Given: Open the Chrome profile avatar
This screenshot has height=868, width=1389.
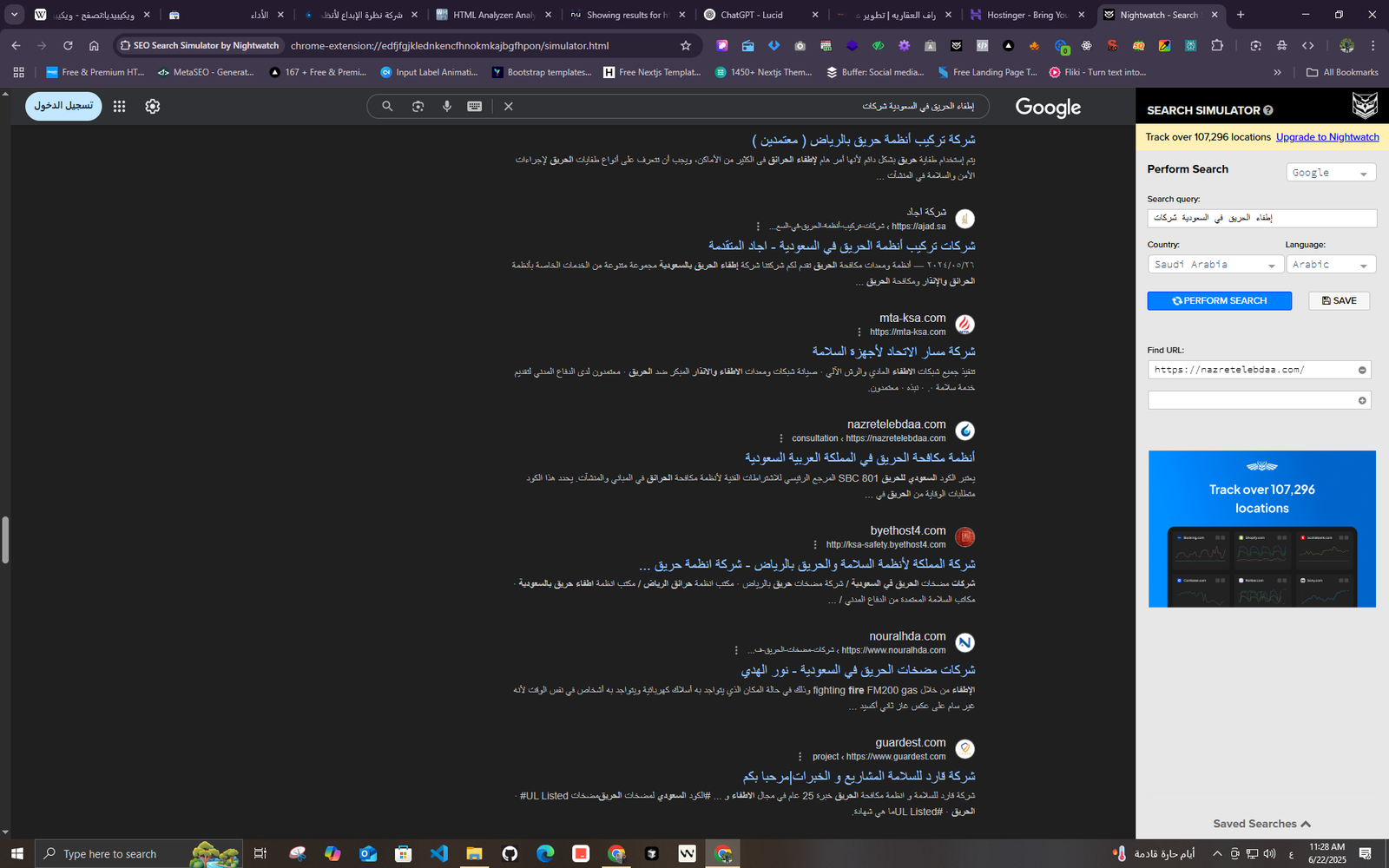Looking at the screenshot, I should pos(1346,45).
